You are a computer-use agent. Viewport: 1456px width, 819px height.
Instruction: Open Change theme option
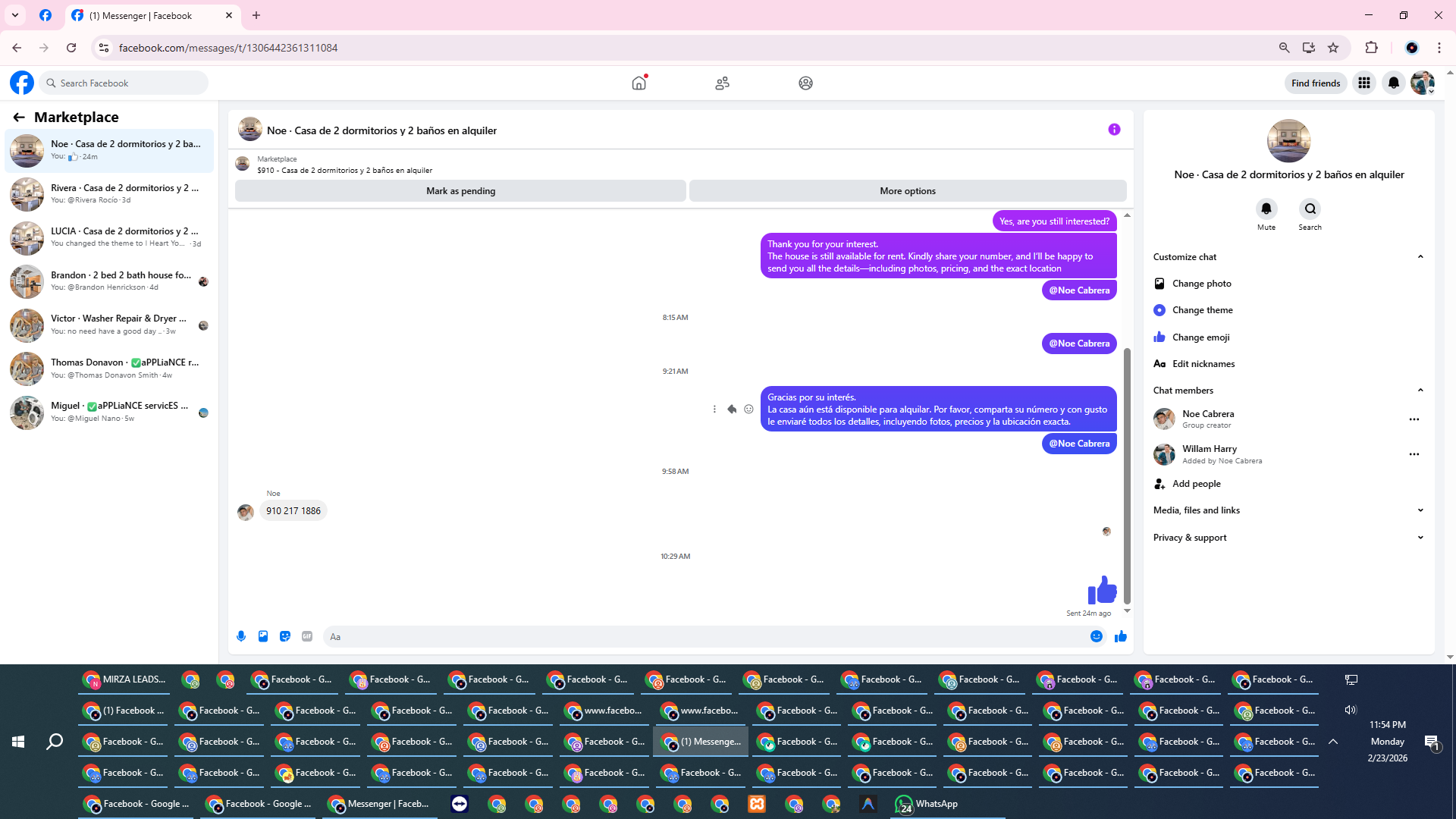pos(1202,310)
